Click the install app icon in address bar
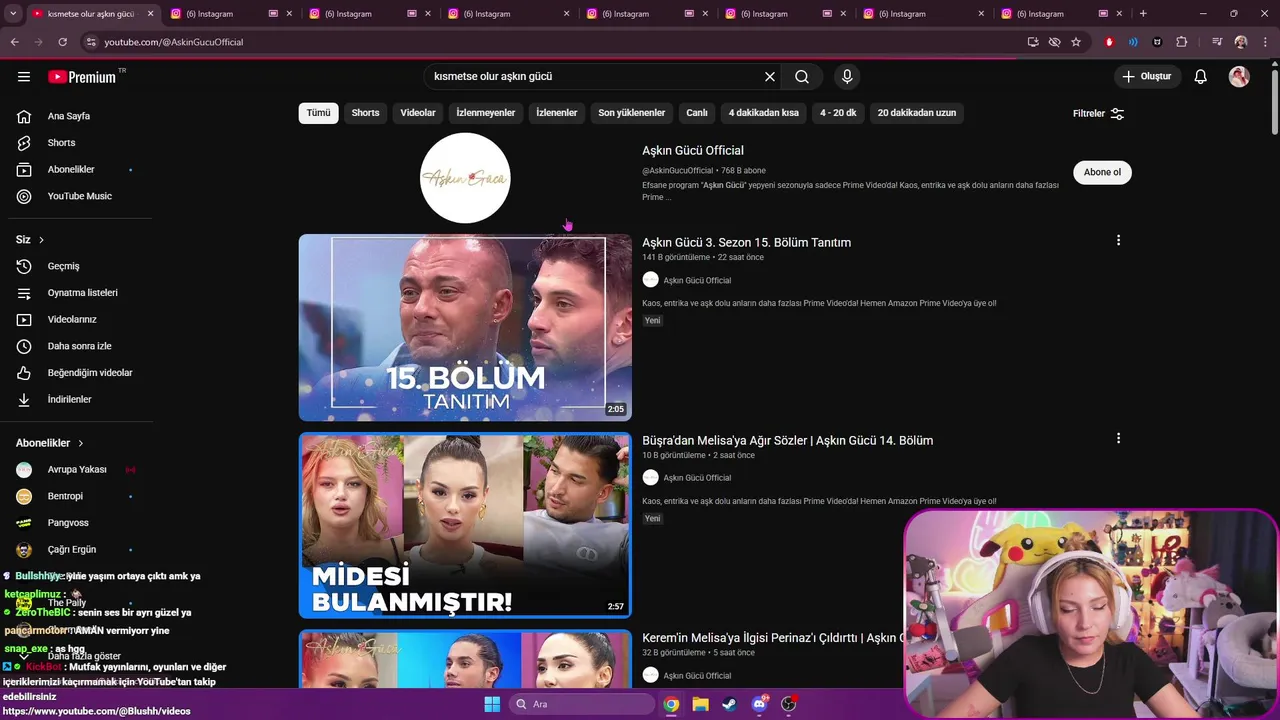 (1033, 42)
